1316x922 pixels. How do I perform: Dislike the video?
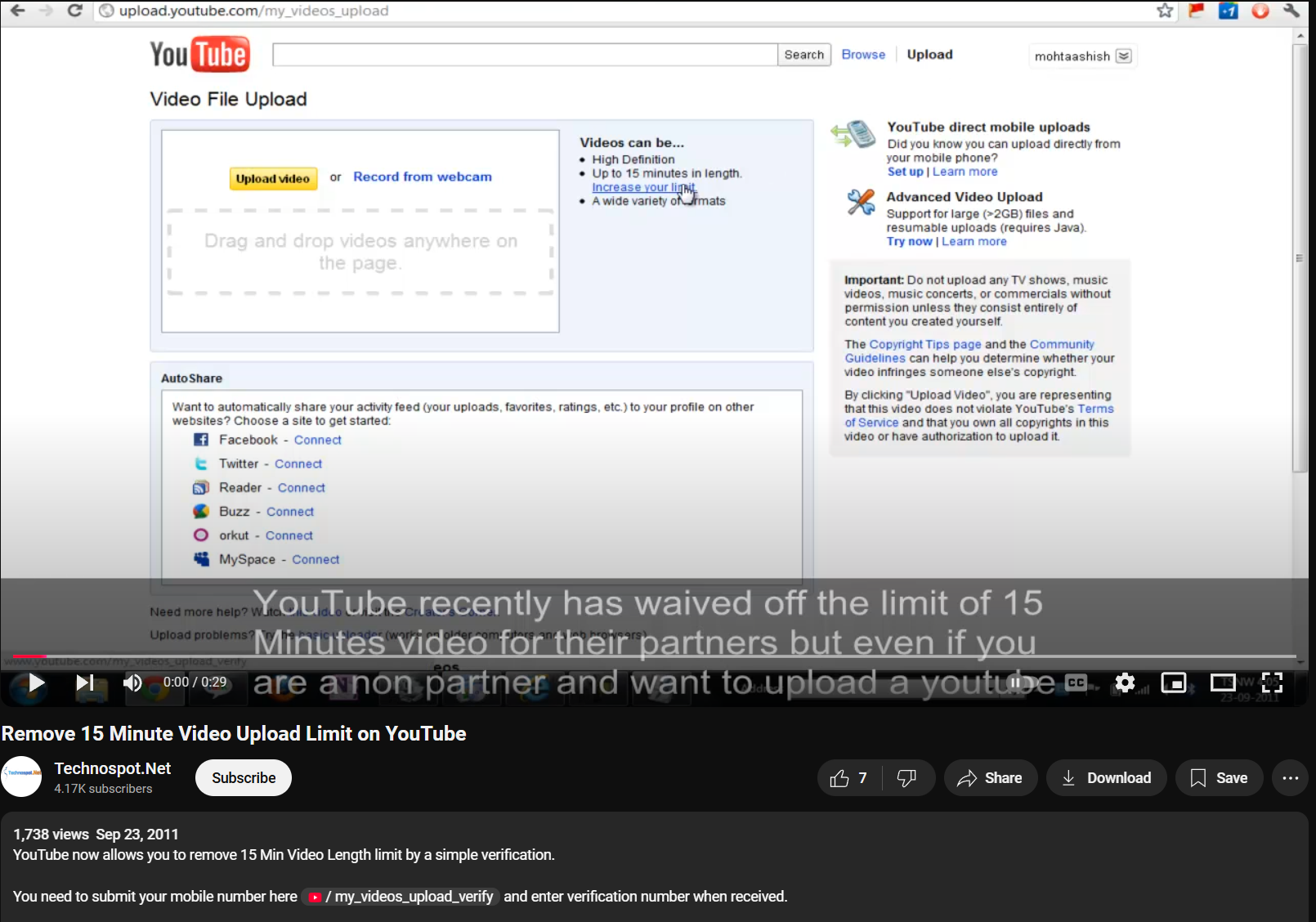pyautogui.click(x=907, y=778)
